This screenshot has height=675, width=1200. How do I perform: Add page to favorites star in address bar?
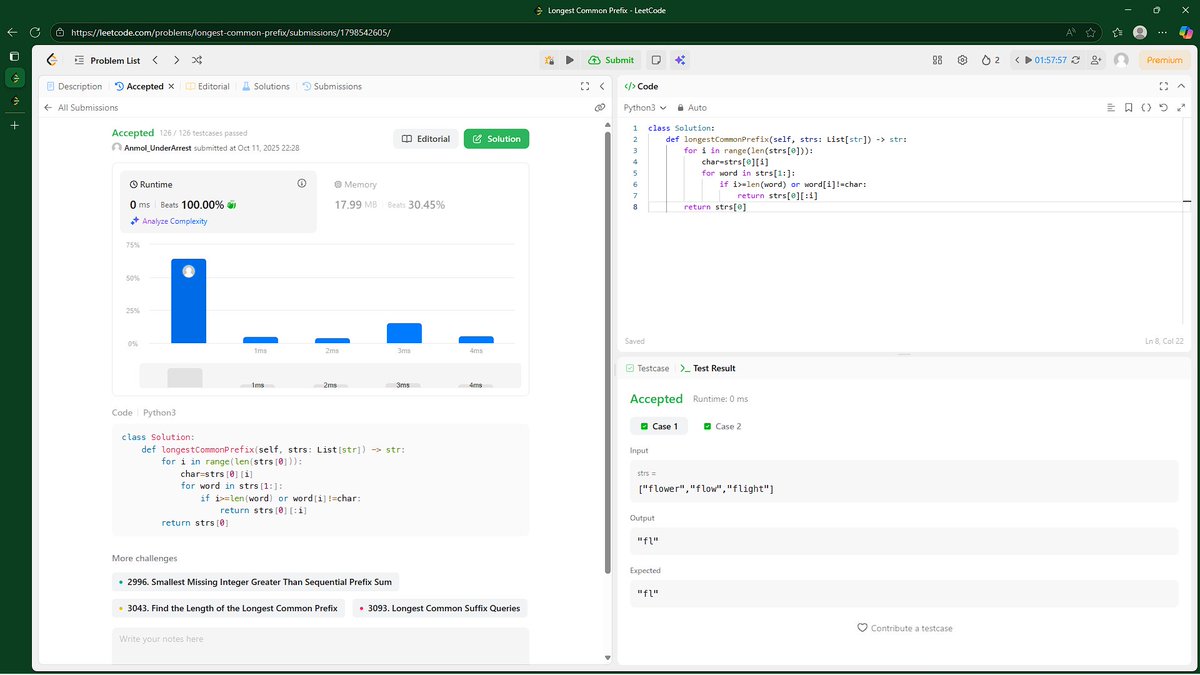pos(1091,32)
